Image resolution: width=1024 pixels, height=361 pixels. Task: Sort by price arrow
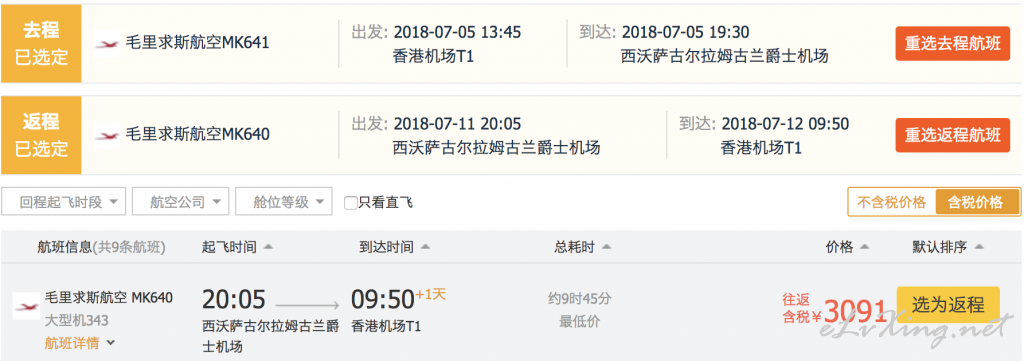(865, 247)
